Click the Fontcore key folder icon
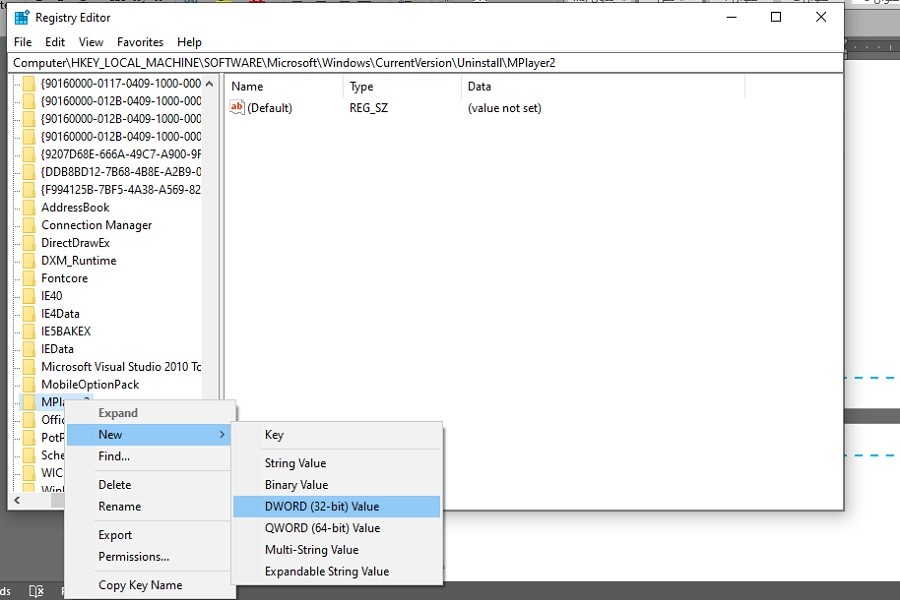The height and width of the screenshot is (600, 900). [29, 278]
